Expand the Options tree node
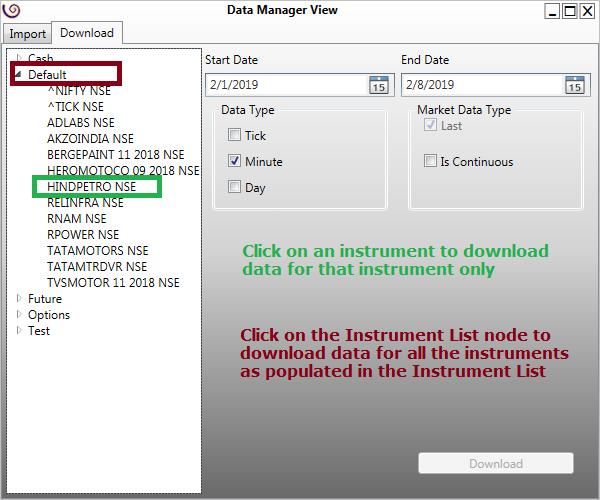This screenshot has width=600, height=500. [x=18, y=315]
